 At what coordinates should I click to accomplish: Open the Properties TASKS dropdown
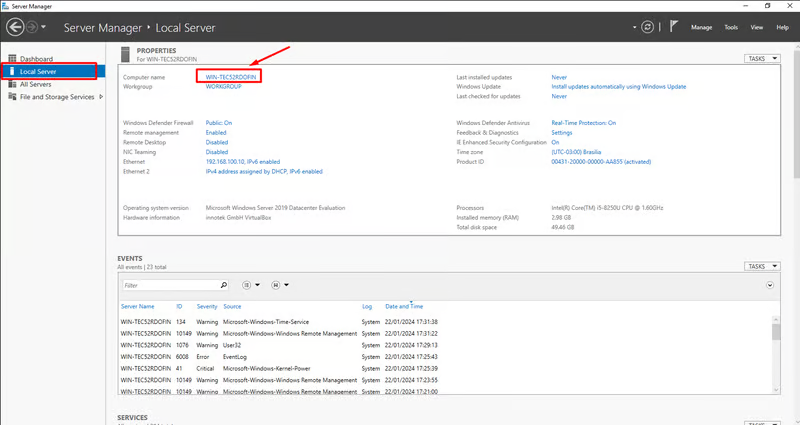click(x=760, y=59)
